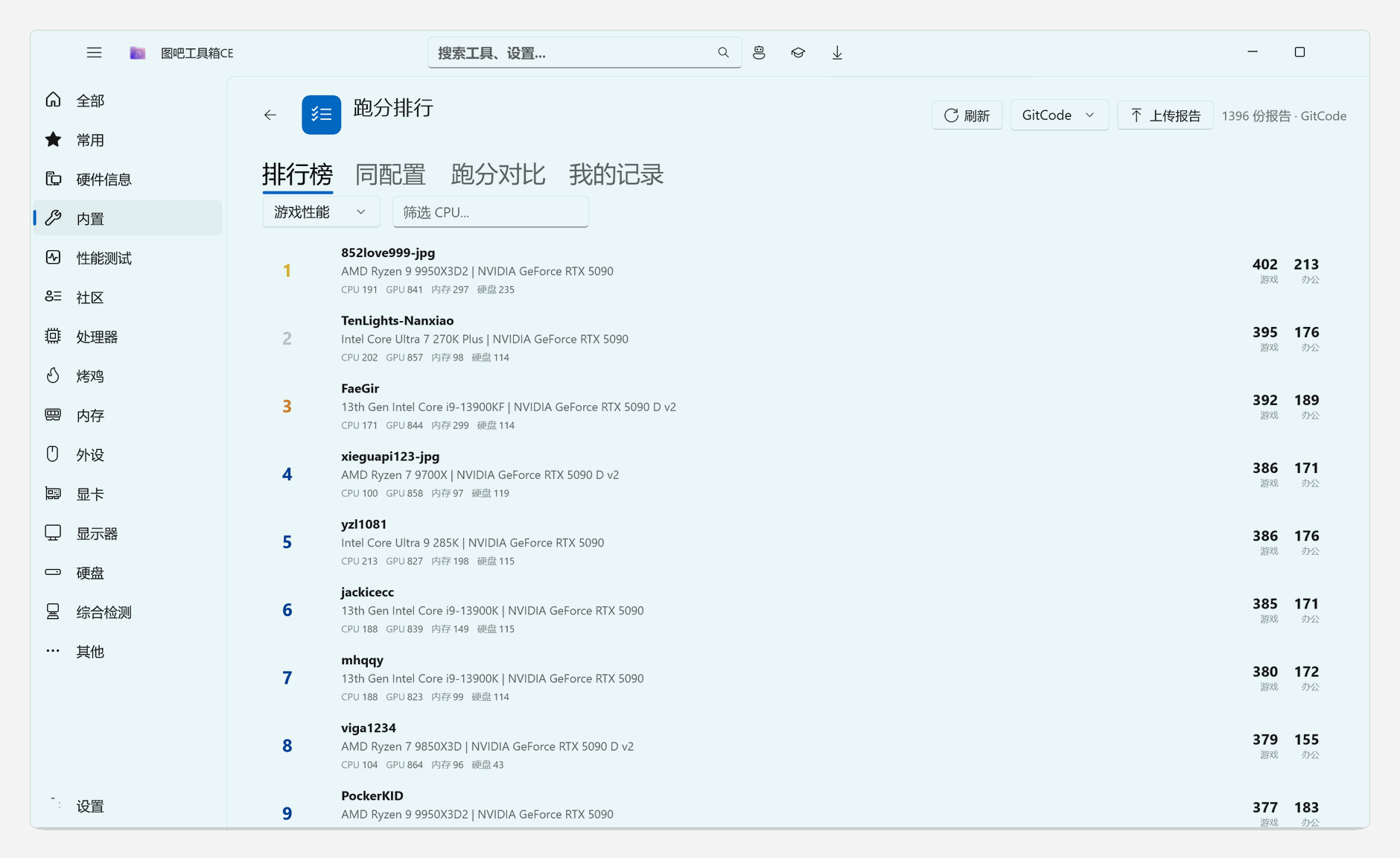Open 常用 favorites in the sidebar

tap(127, 140)
